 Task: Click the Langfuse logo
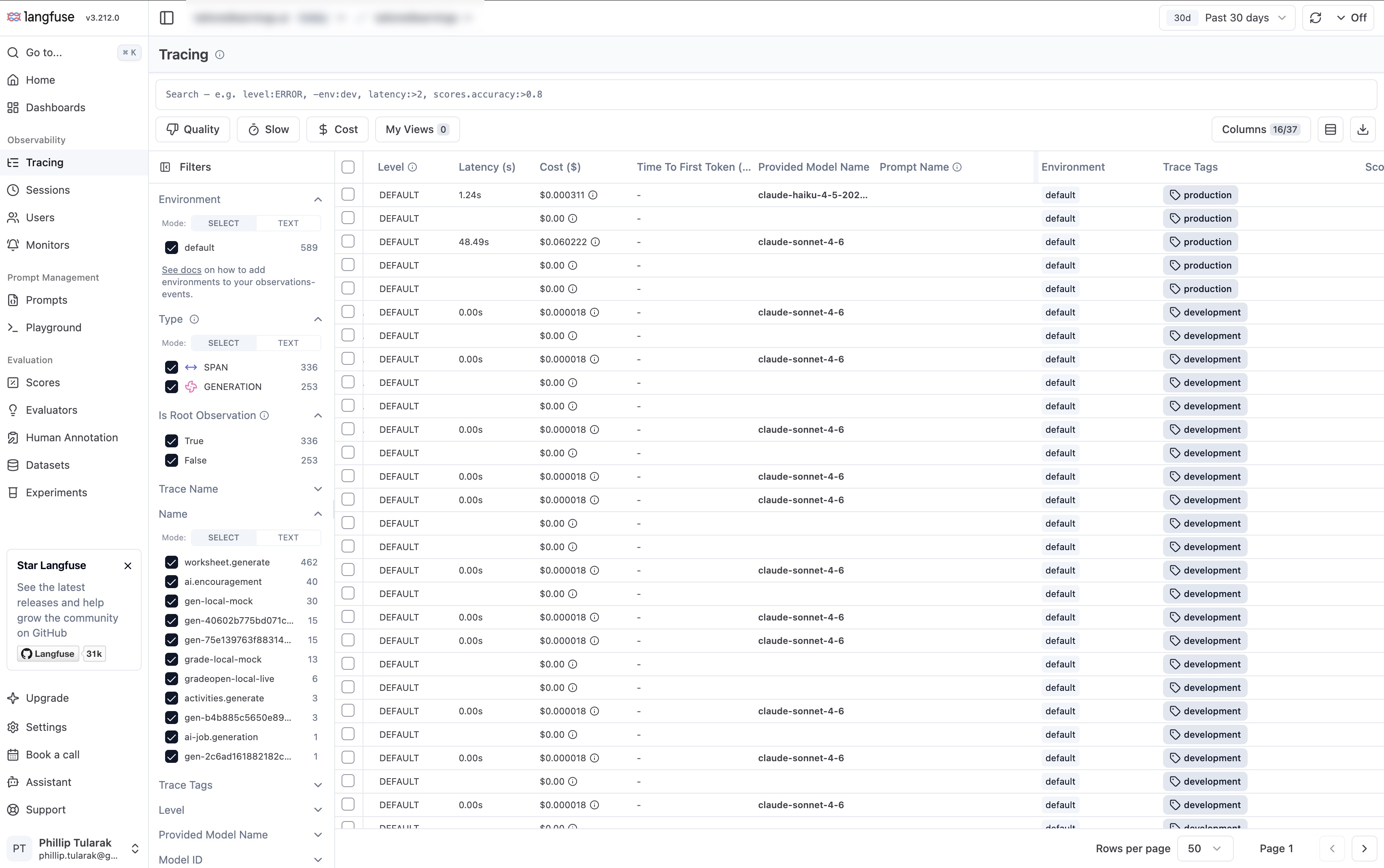pos(40,17)
